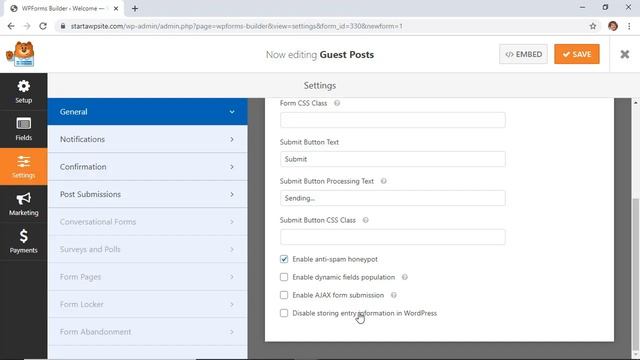
Task: Expand the Form Abandonment chevron
Action: coord(232,332)
